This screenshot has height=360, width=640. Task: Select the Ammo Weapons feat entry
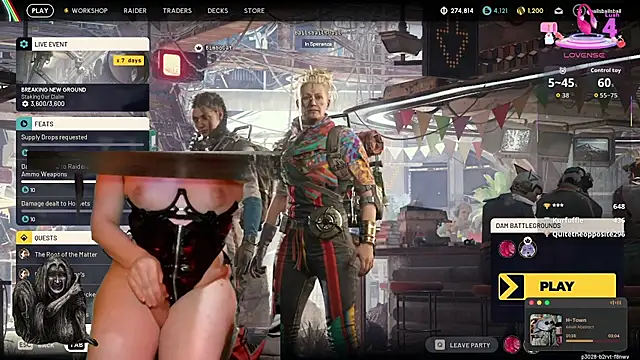point(44,174)
